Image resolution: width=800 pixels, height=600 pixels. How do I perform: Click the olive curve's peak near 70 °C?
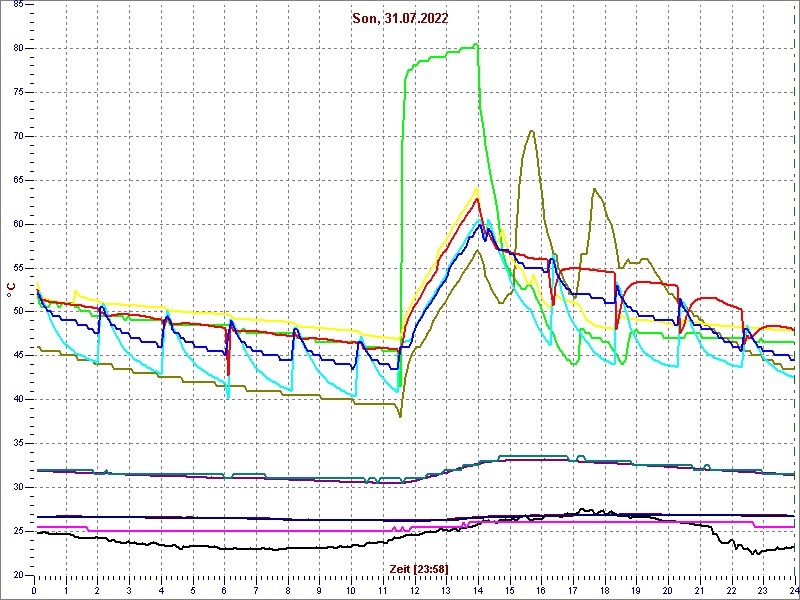coord(532,131)
